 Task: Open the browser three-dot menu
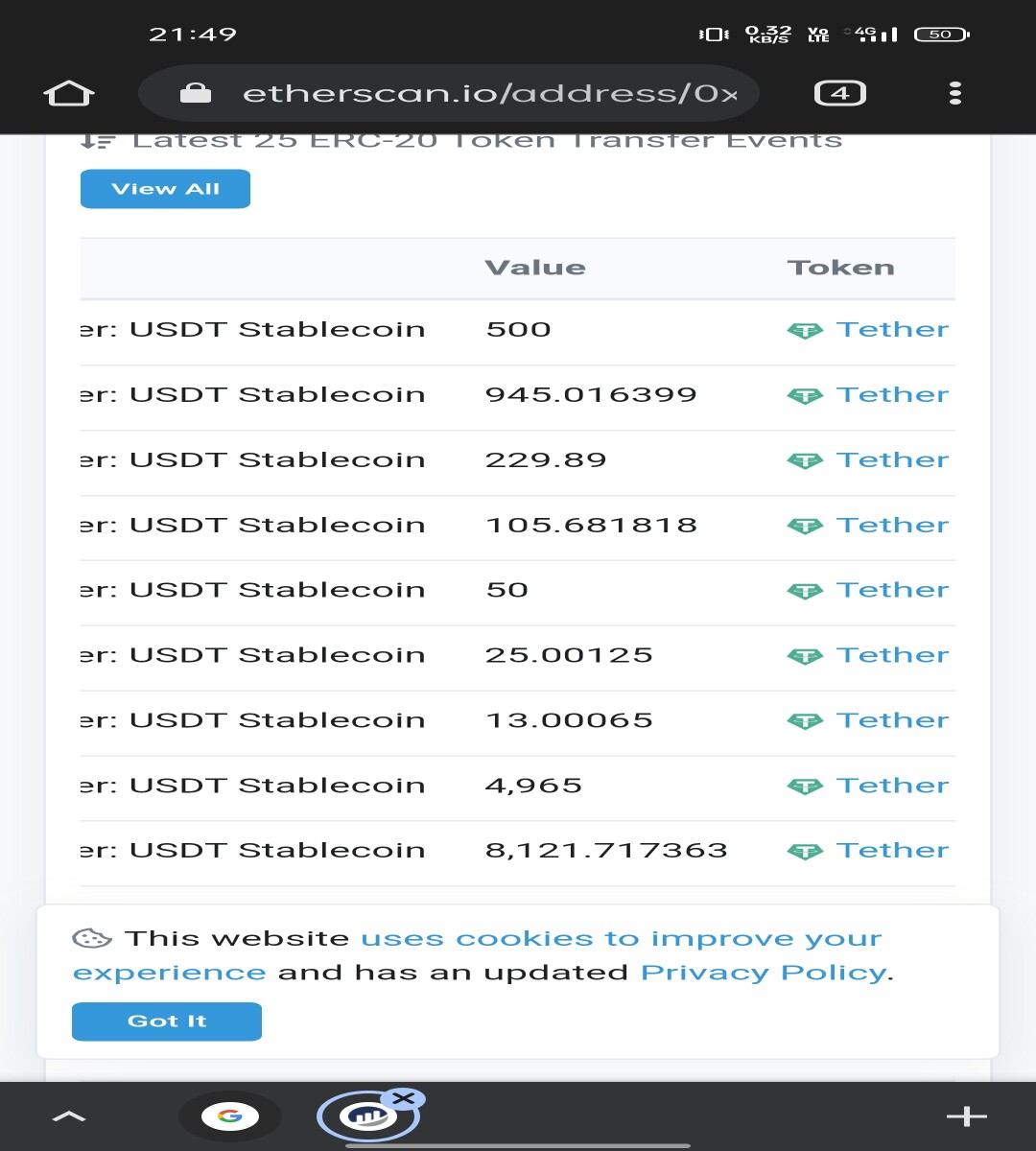pyautogui.click(x=954, y=93)
